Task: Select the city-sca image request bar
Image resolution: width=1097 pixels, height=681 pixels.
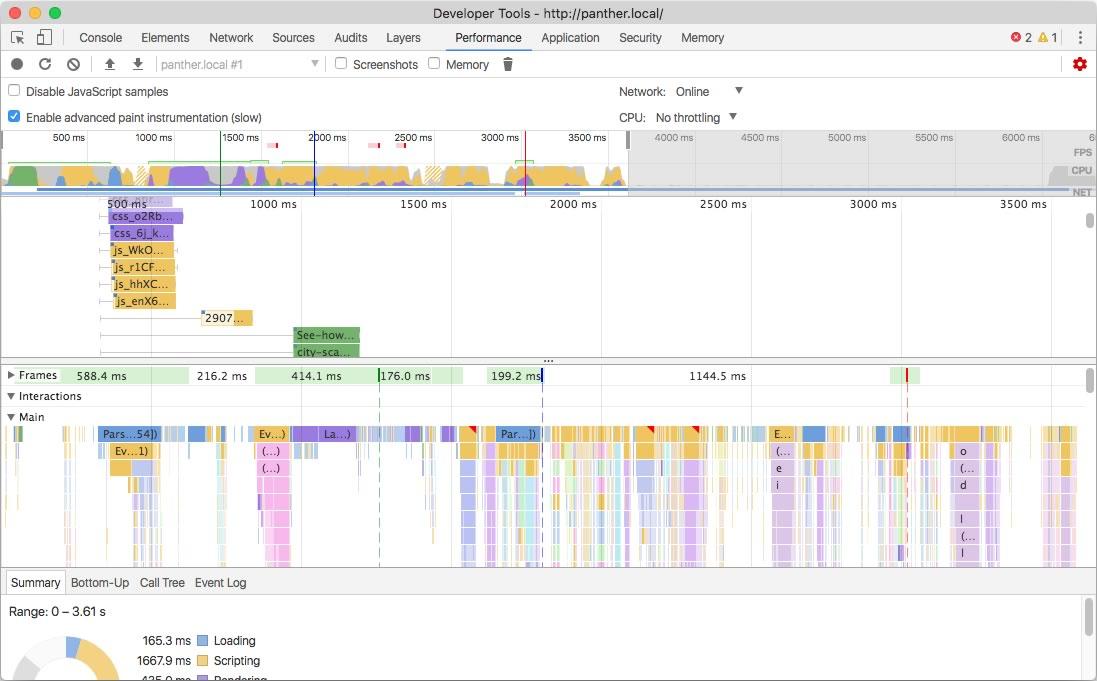Action: (x=326, y=351)
